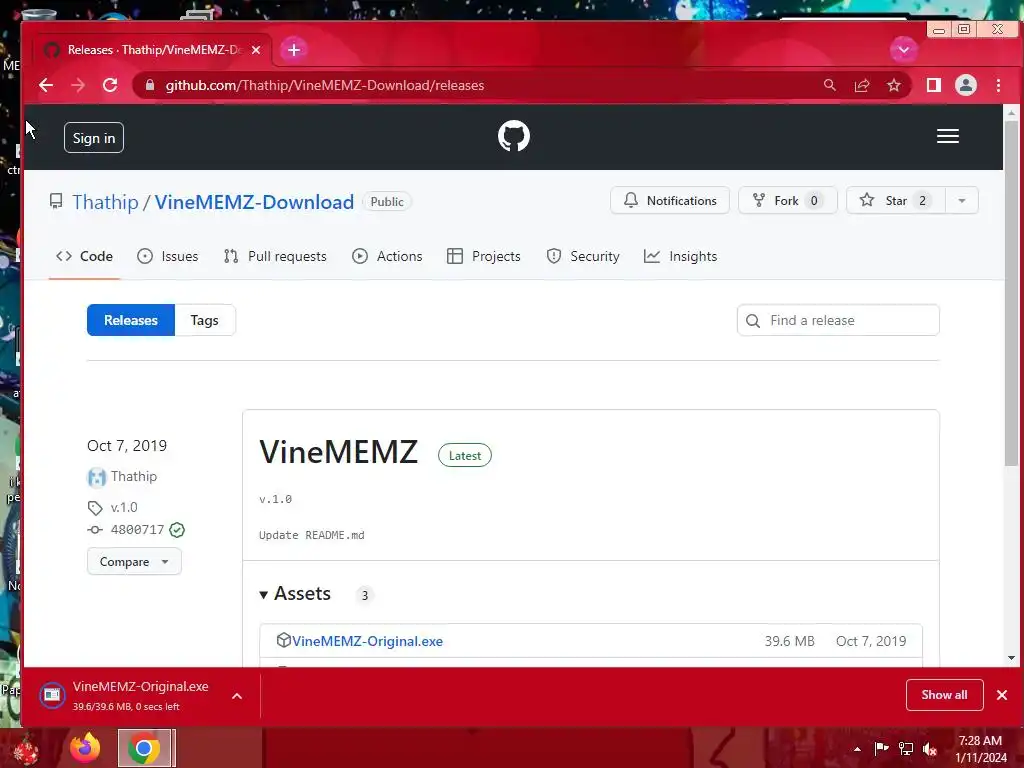Open commit 4800717 link

tap(137, 530)
